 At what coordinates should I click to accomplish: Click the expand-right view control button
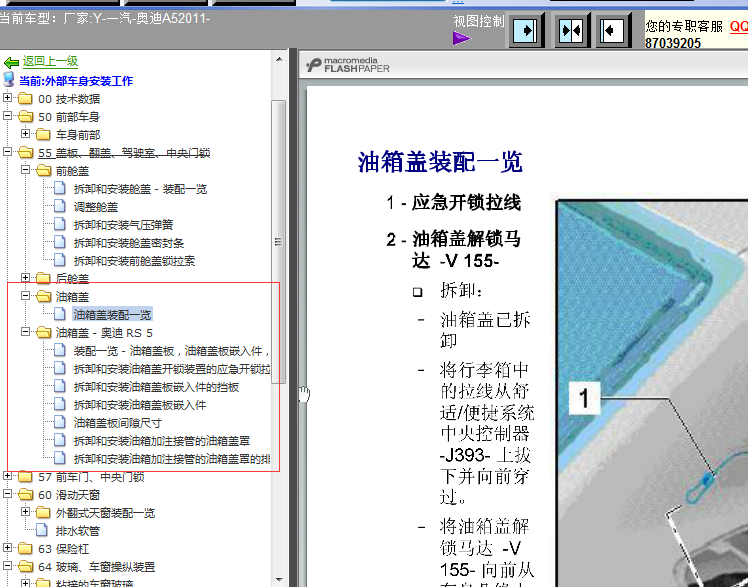pyautogui.click(x=526, y=31)
